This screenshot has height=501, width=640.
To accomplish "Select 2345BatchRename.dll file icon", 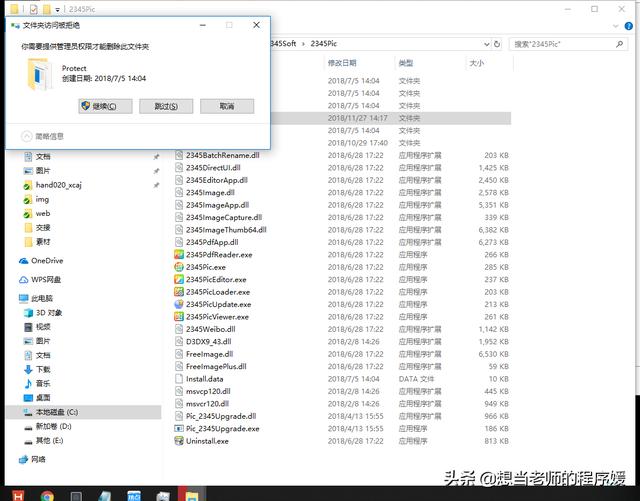I will [179, 155].
